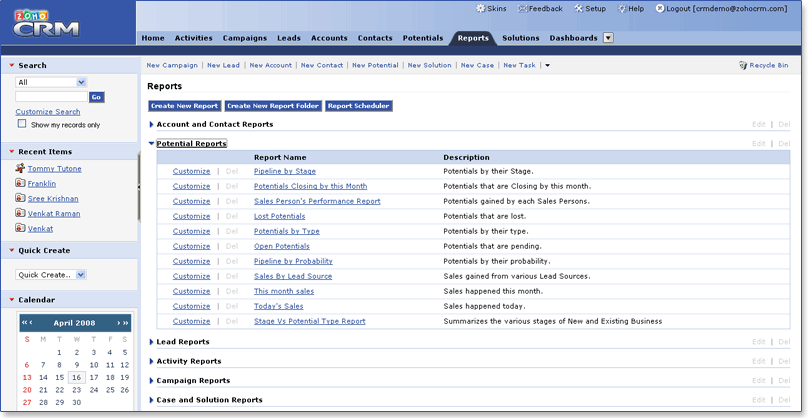Switch to the Campaigns tab
Image resolution: width=808 pixels, height=418 pixels.
245,38
